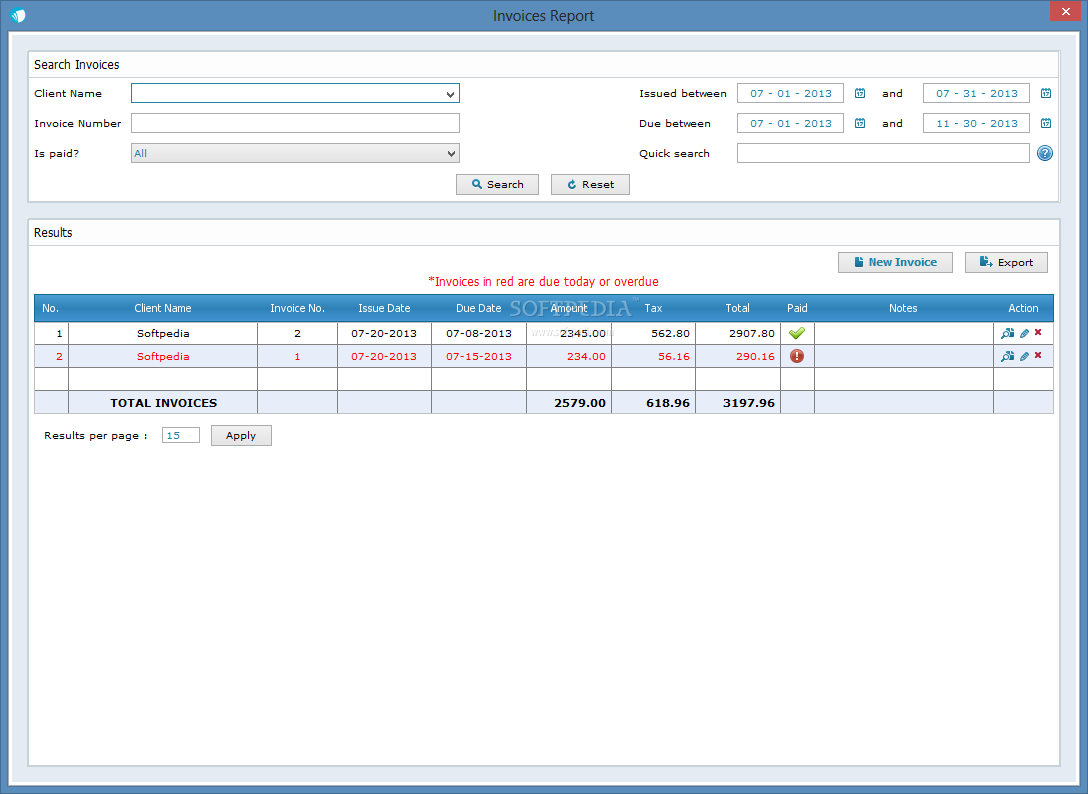Open the Is paid? dropdown
Image resolution: width=1088 pixels, height=794 pixels.
coord(451,154)
